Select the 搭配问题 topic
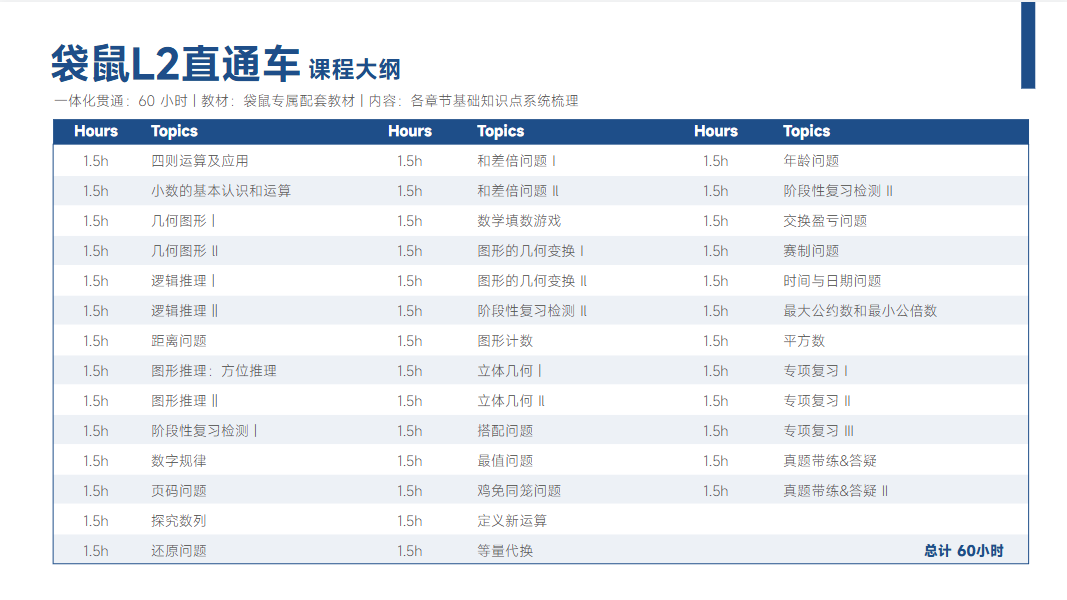Viewport: 1067px width, 600px height. (x=505, y=431)
